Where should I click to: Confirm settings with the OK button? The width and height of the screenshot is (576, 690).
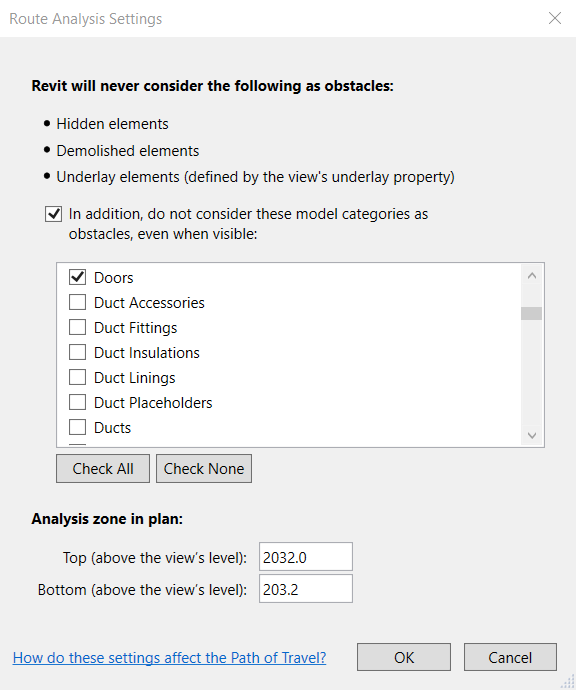(404, 657)
